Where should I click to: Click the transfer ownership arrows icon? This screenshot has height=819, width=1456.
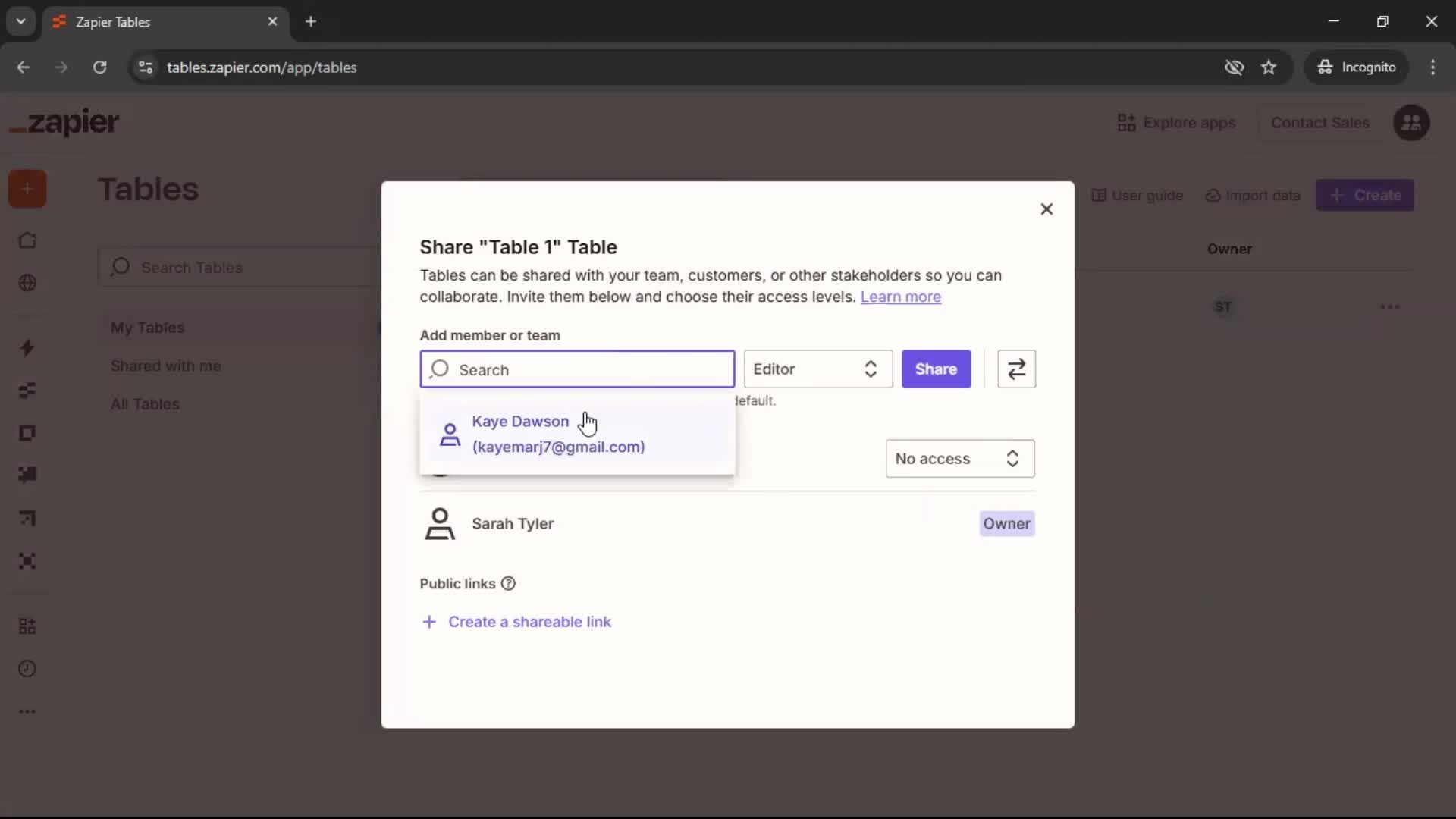1016,369
